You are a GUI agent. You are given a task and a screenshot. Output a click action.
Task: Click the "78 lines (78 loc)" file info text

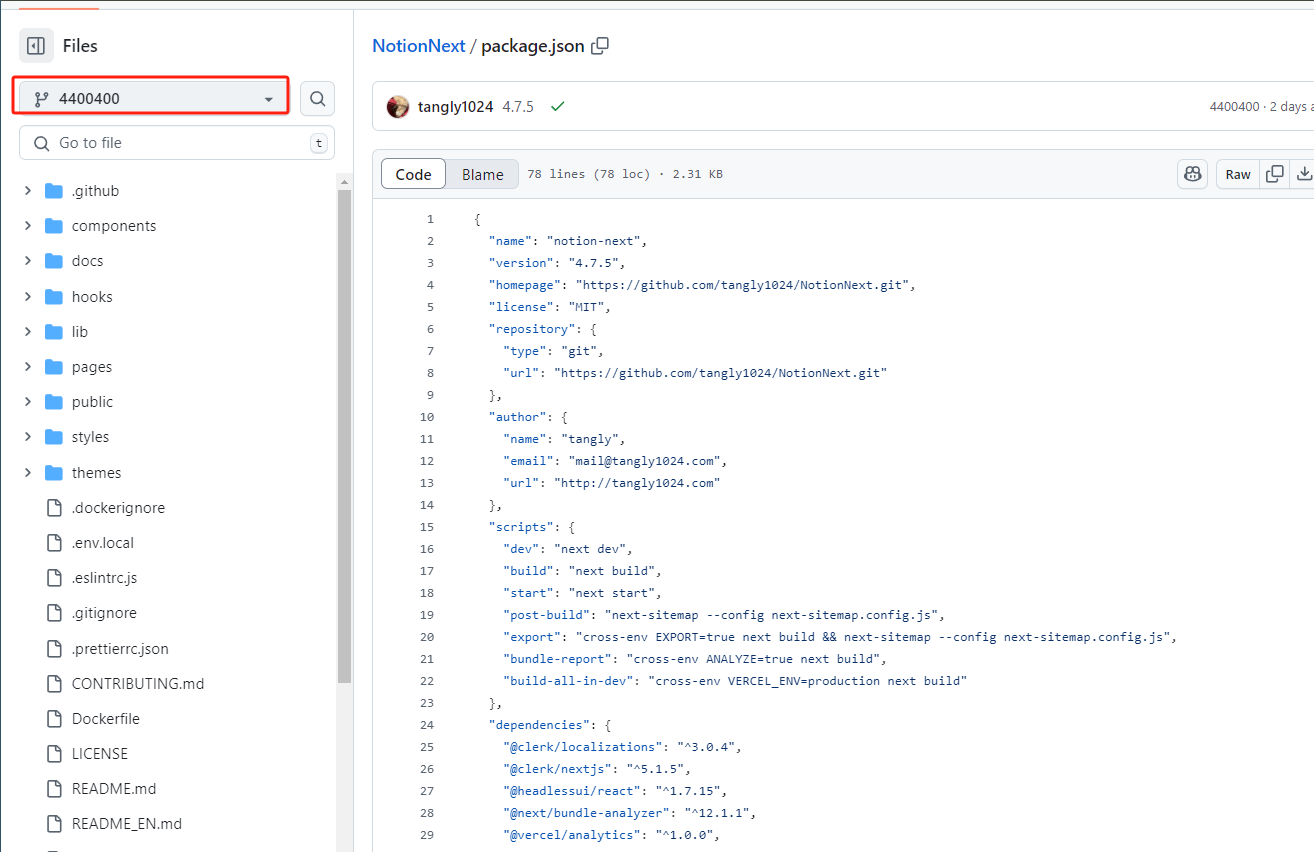tap(589, 174)
